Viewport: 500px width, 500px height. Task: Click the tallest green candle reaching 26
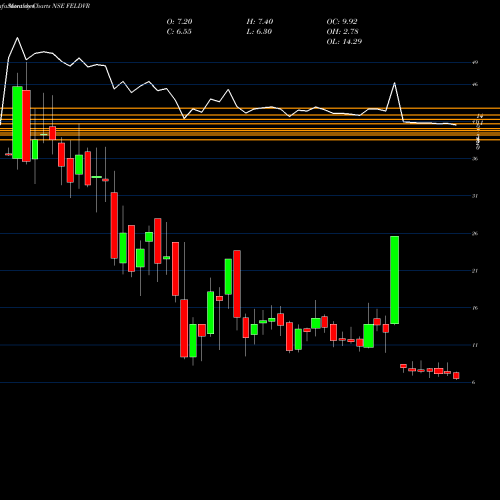[395, 280]
